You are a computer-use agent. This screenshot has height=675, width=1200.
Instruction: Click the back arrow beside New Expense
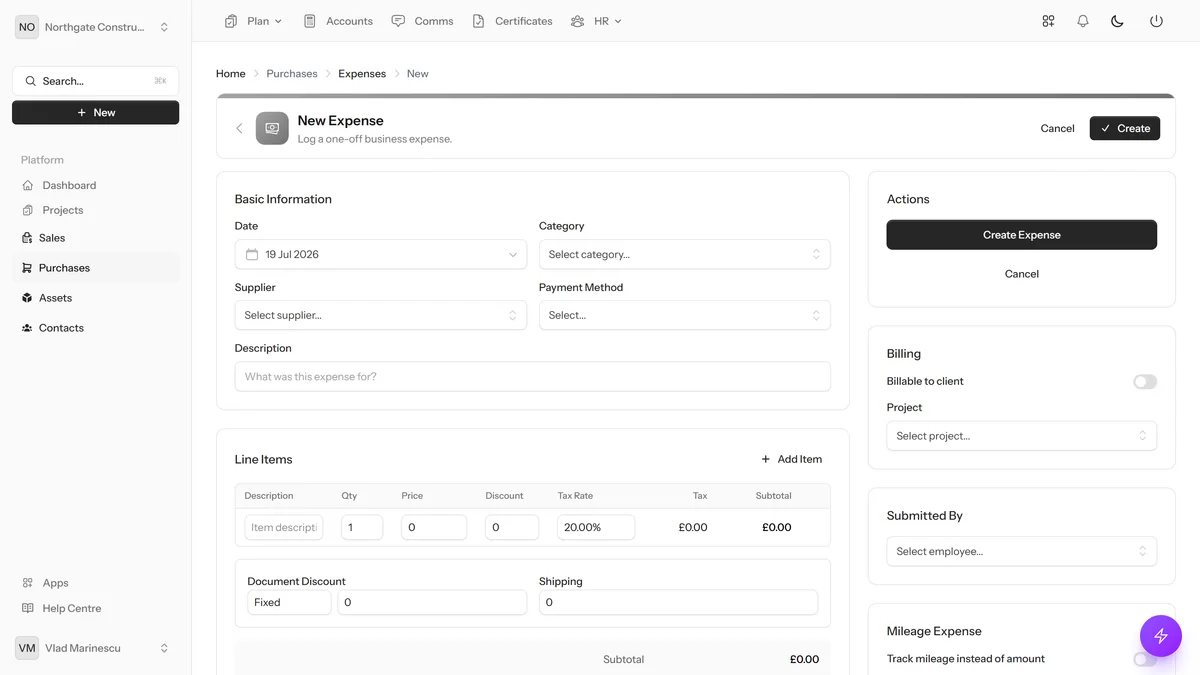coord(239,128)
